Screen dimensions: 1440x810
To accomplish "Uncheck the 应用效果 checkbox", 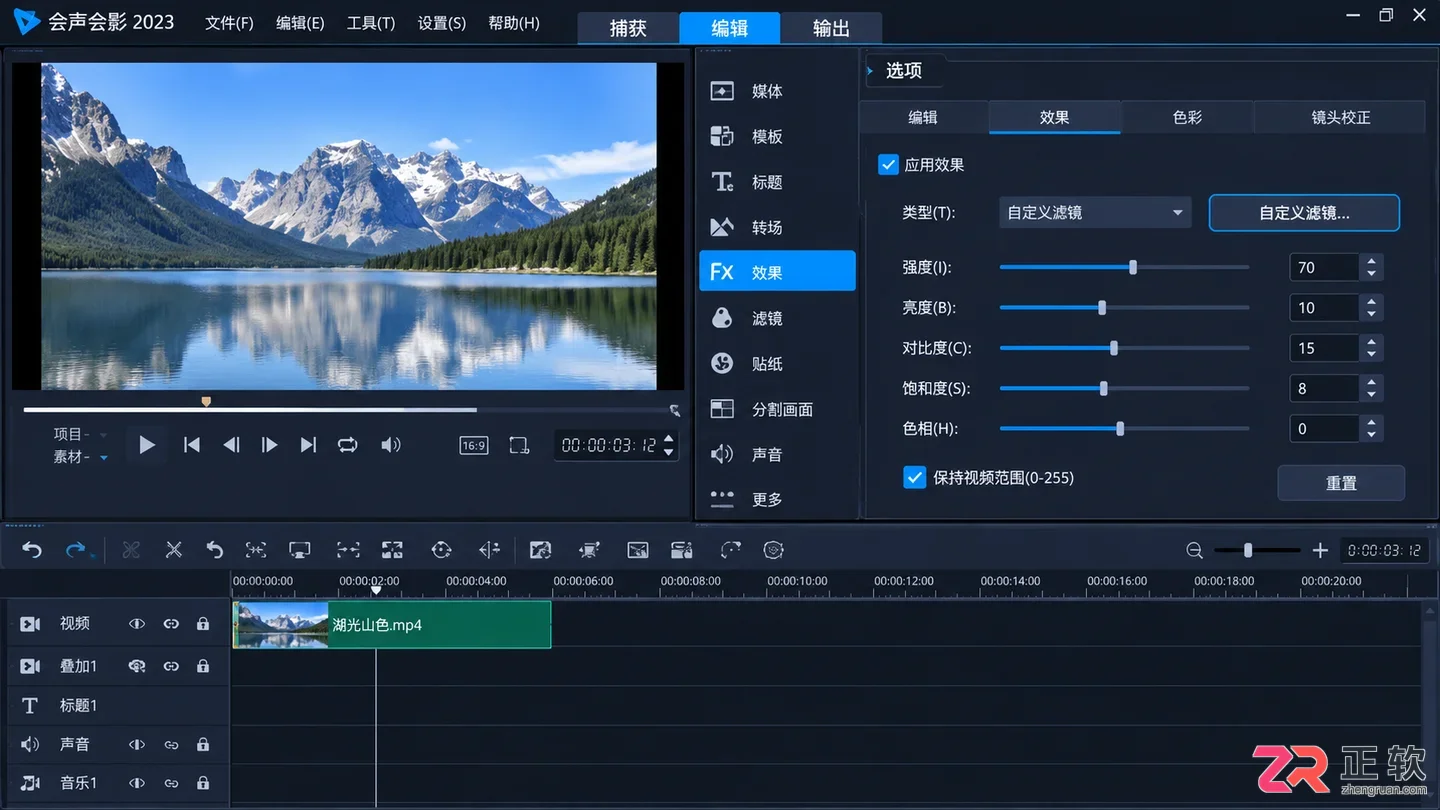I will click(x=888, y=165).
